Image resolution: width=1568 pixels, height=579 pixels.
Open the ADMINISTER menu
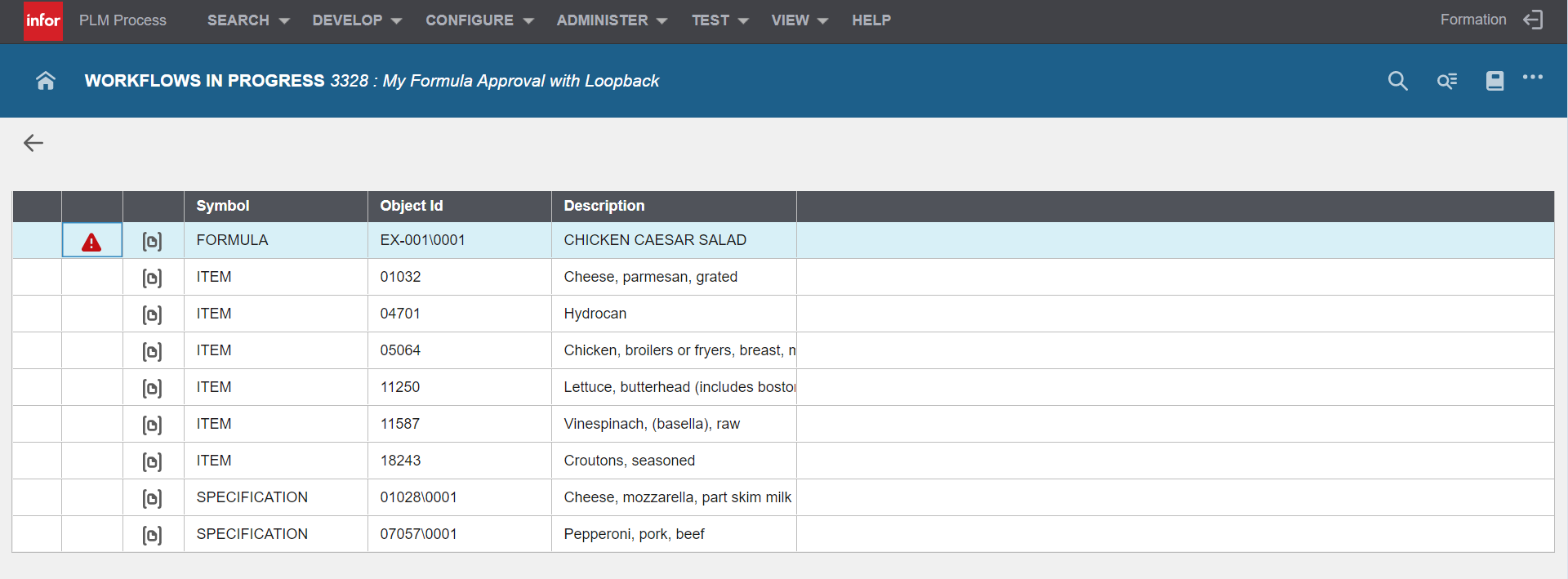pyautogui.click(x=612, y=20)
